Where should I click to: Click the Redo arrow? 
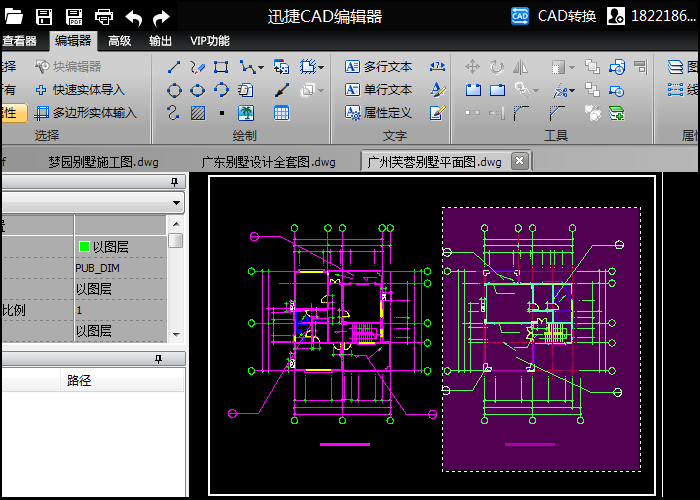(x=161, y=17)
